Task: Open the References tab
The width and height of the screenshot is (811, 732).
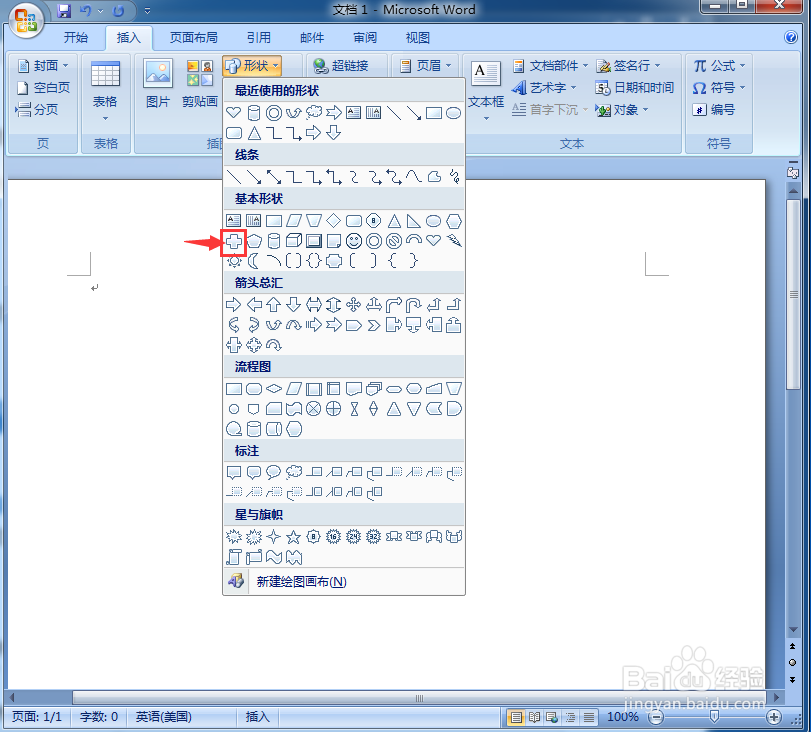Action: (x=259, y=37)
